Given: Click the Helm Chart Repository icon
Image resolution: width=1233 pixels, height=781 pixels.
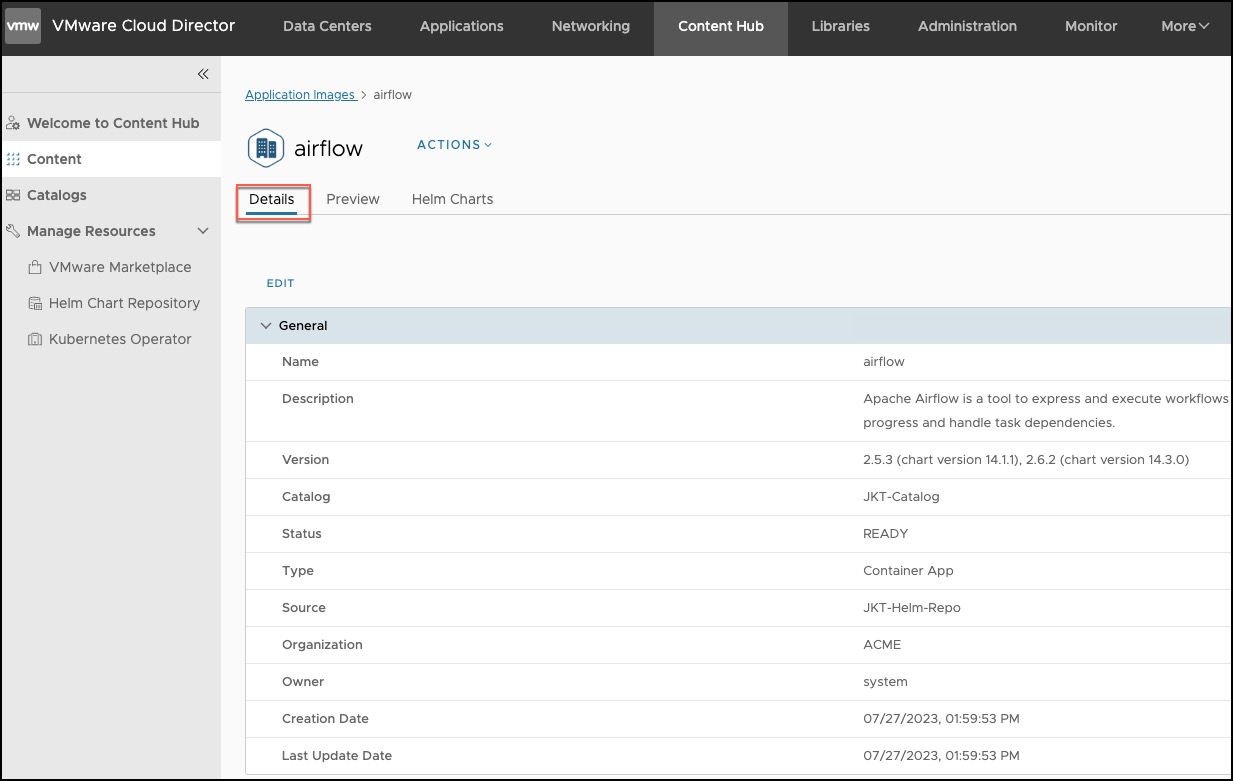Looking at the screenshot, I should [x=35, y=303].
